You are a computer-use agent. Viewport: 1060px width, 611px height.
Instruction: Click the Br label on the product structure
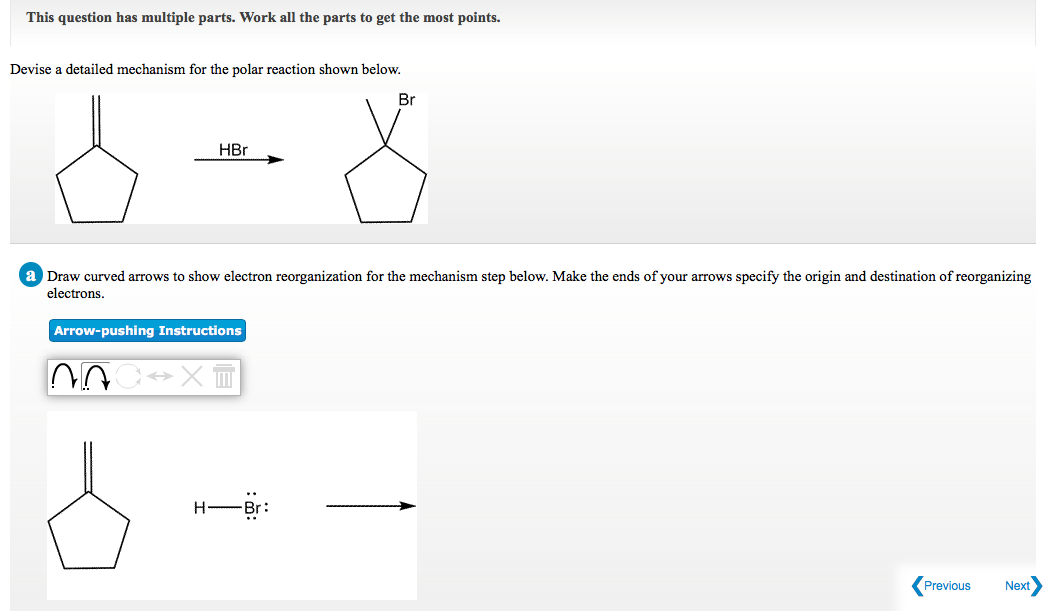[x=405, y=100]
